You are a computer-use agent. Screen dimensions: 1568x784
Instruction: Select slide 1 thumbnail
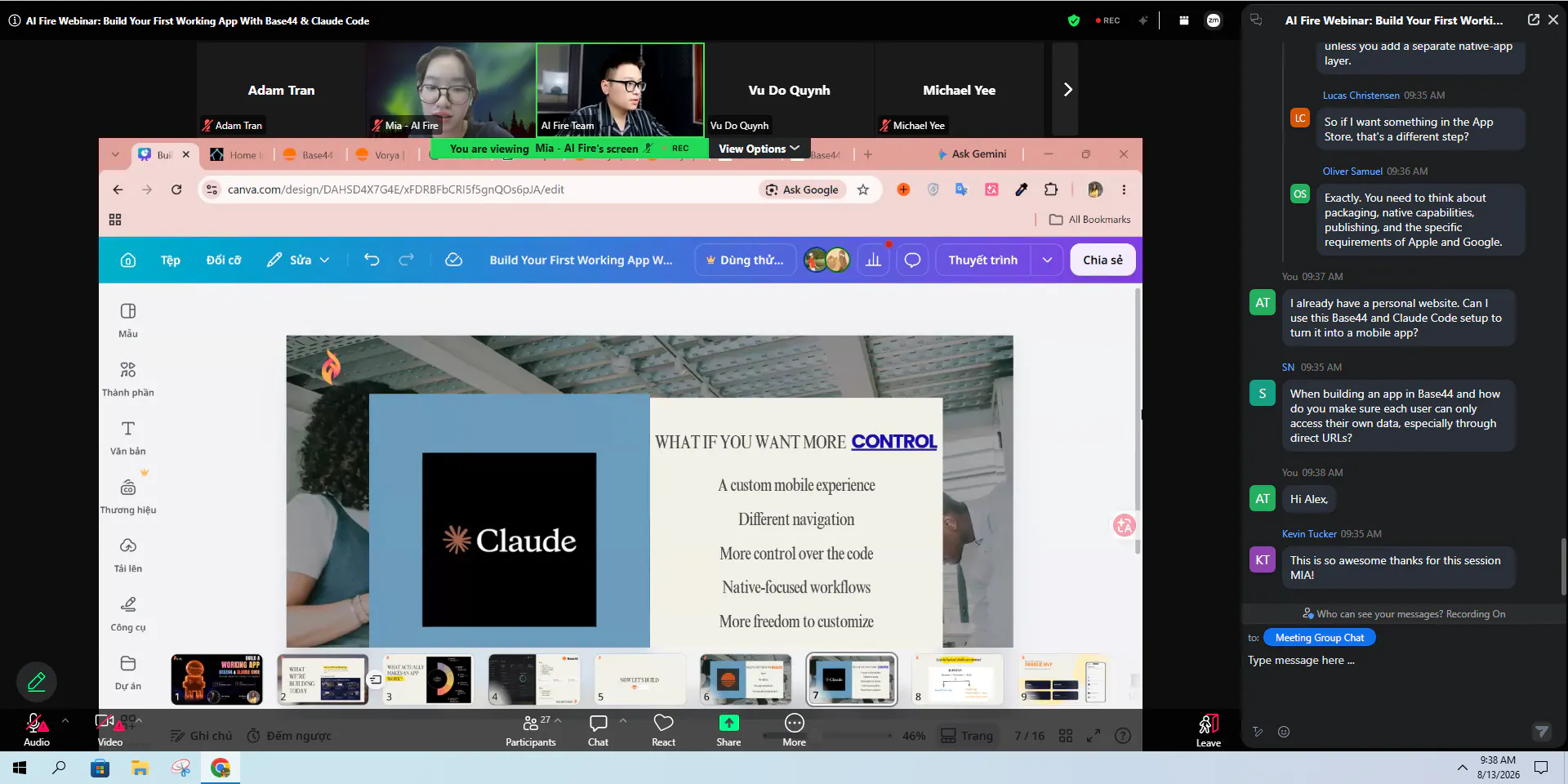click(216, 679)
